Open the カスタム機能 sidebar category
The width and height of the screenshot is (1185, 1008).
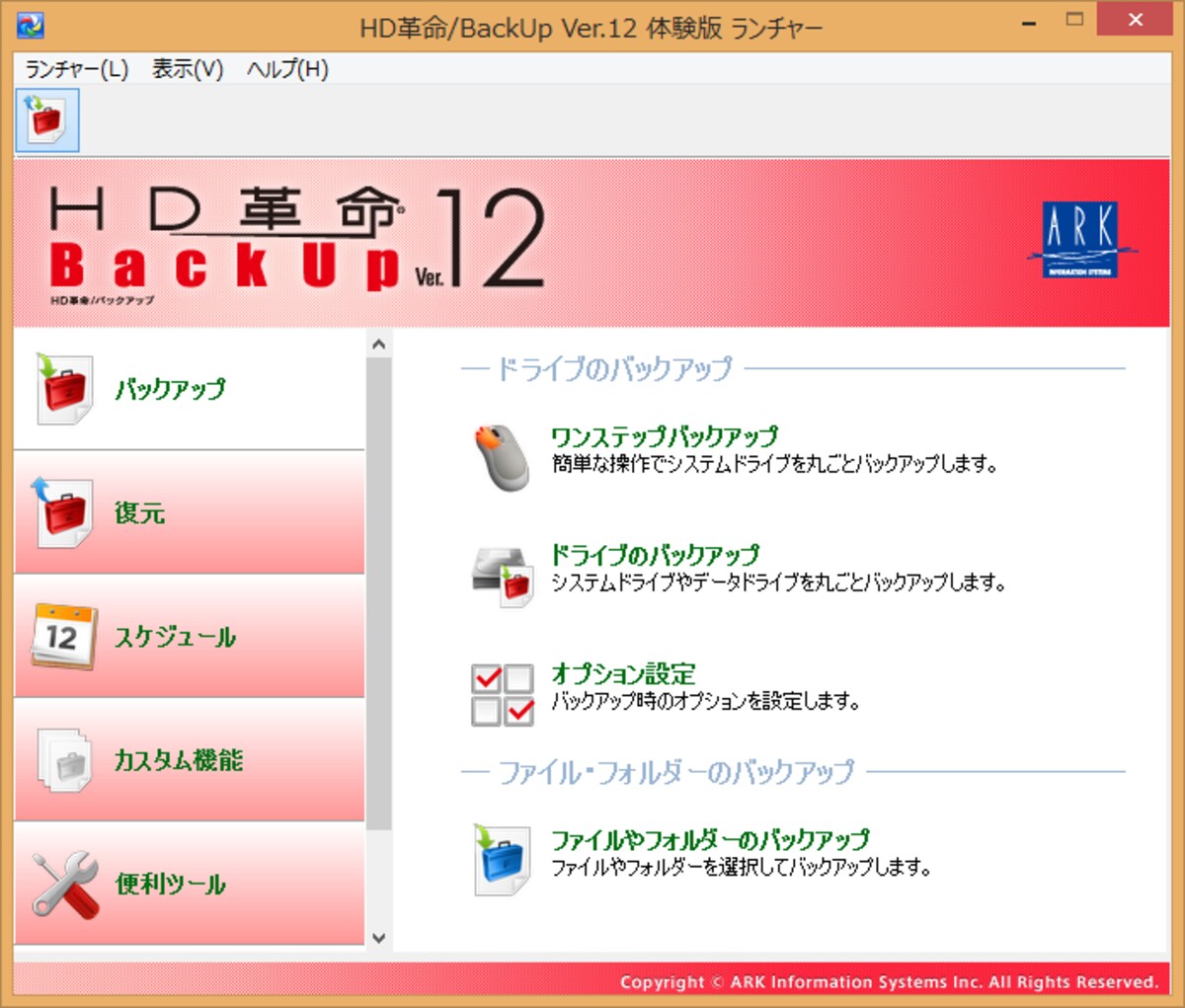click(x=190, y=760)
